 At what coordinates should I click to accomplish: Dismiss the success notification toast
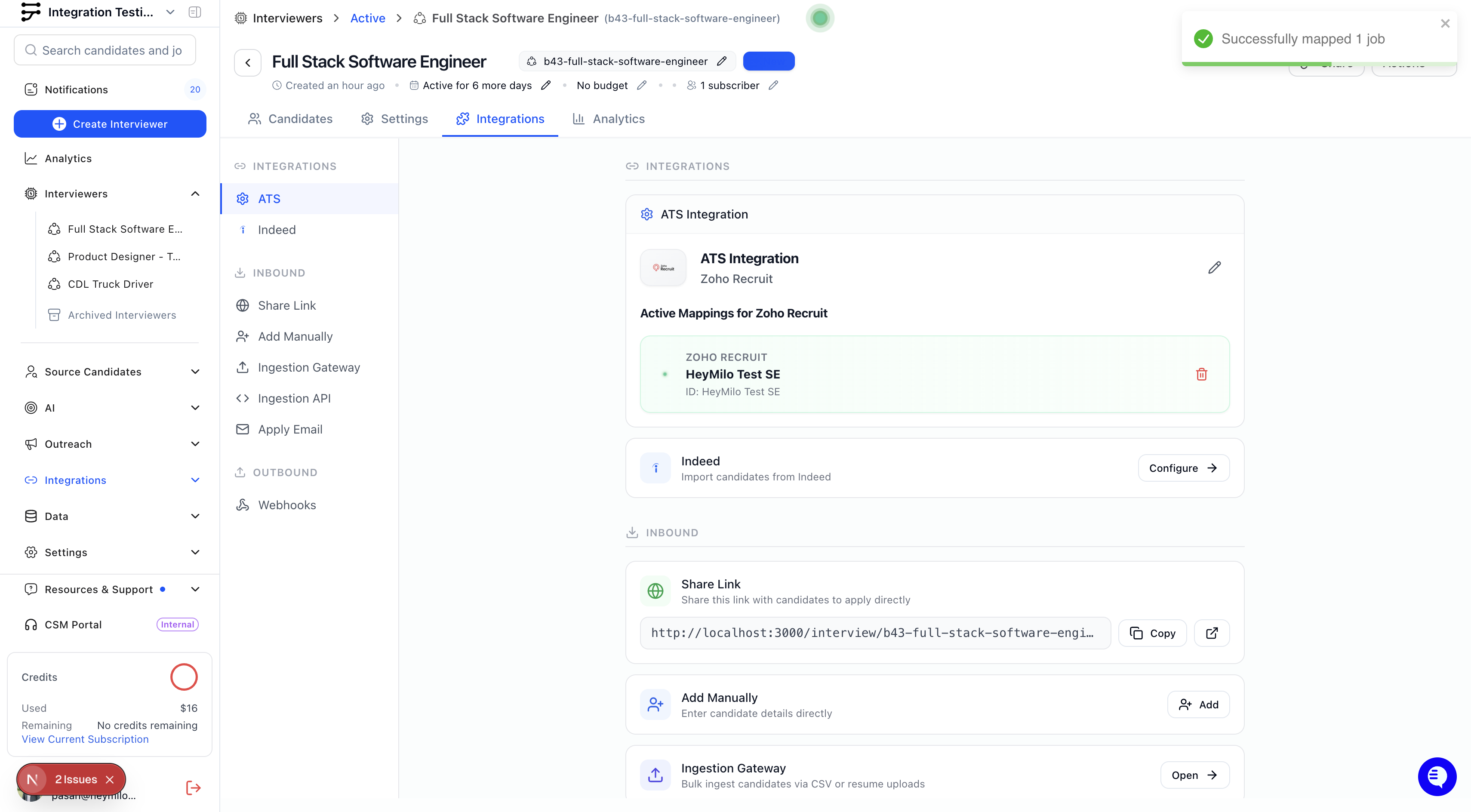point(1445,23)
